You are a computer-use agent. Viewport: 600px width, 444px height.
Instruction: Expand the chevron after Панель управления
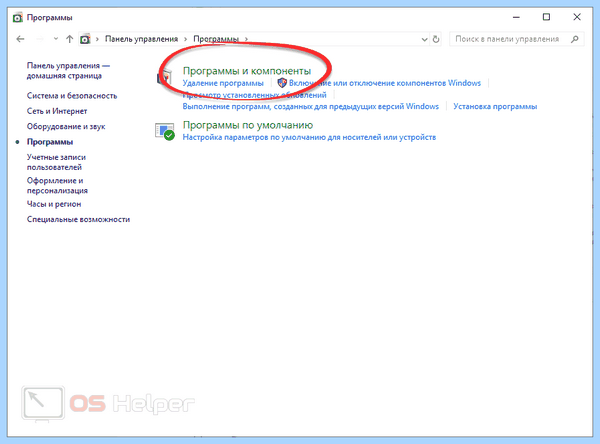(186, 39)
